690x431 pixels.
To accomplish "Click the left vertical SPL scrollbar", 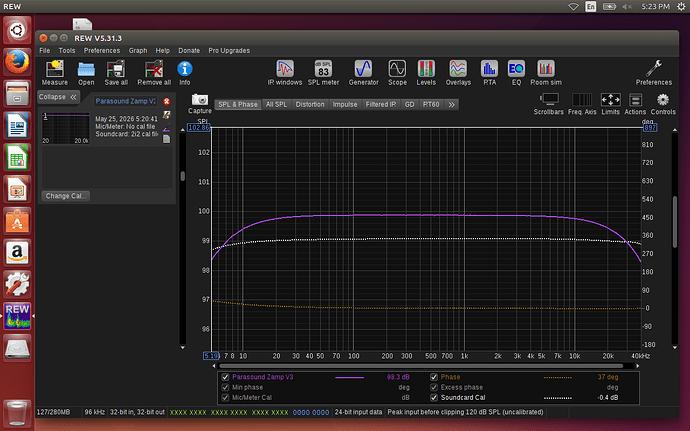I will coord(183,176).
